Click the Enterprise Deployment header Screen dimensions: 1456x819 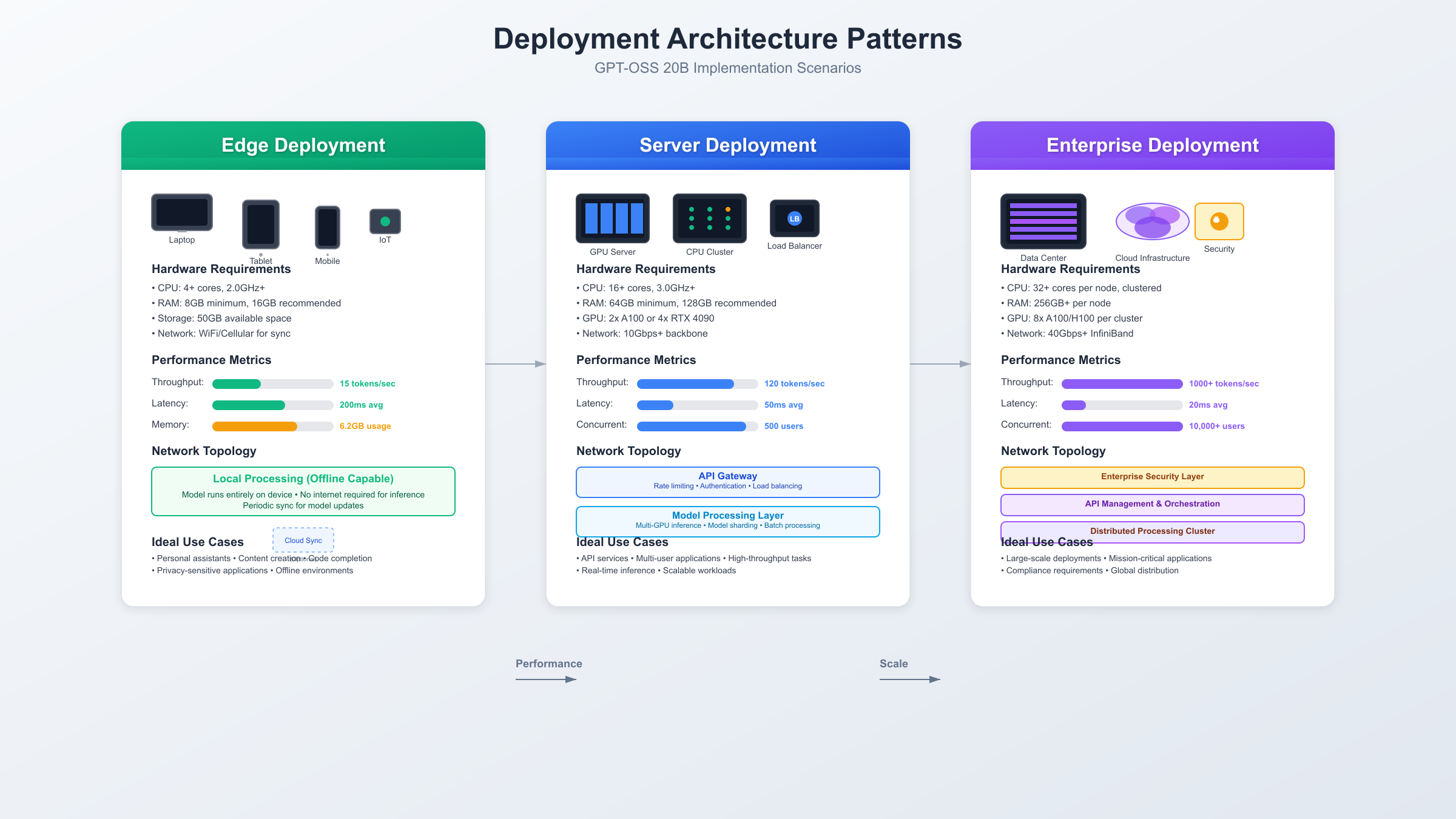click(1153, 146)
